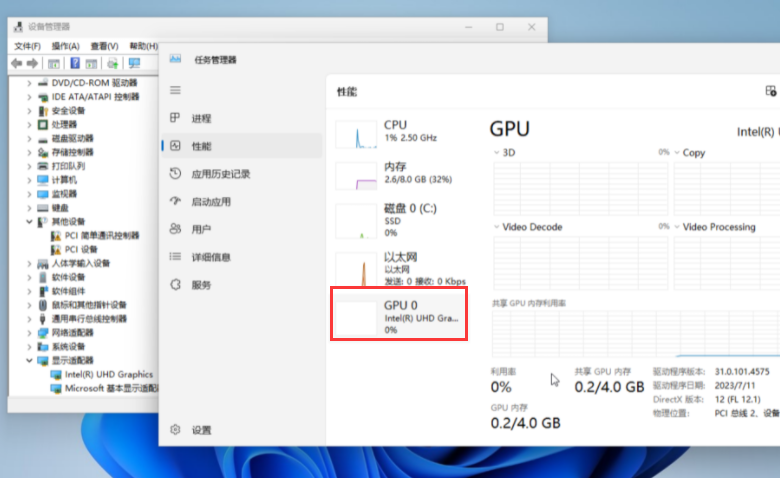The height and width of the screenshot is (478, 780).
Task: Click the Device Manager title bar icon
Action: (18, 27)
